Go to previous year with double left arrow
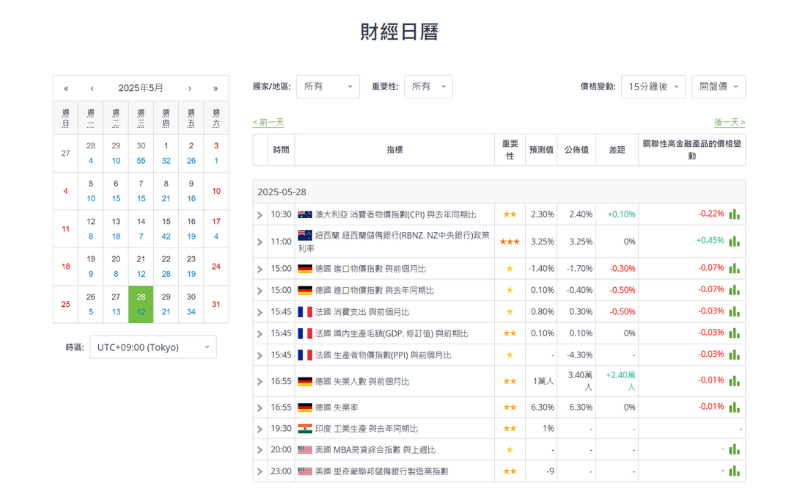 click(x=66, y=88)
